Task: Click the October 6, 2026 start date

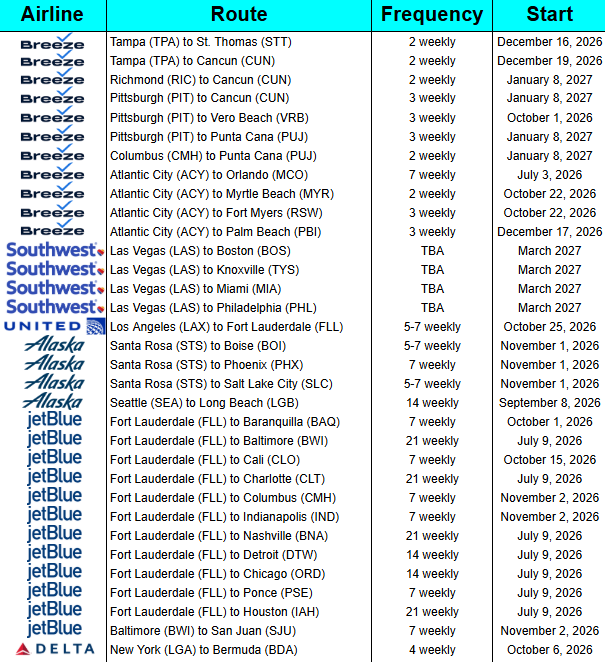Action: coord(549,650)
